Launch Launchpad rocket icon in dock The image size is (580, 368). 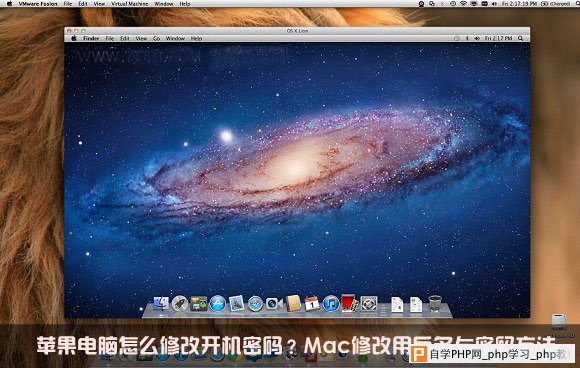tap(180, 304)
